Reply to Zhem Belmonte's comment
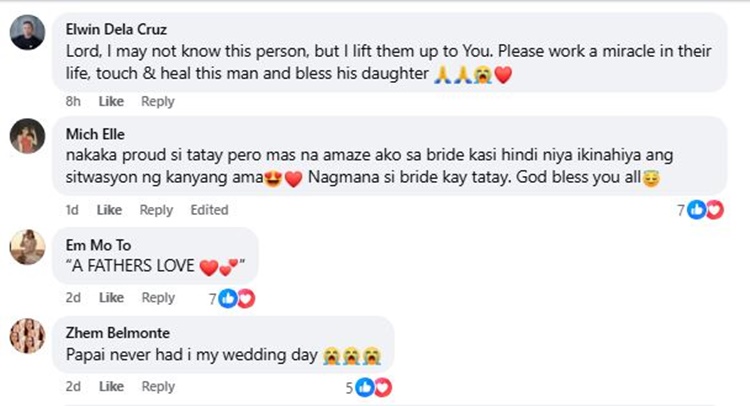This screenshot has width=750, height=406. [x=157, y=387]
